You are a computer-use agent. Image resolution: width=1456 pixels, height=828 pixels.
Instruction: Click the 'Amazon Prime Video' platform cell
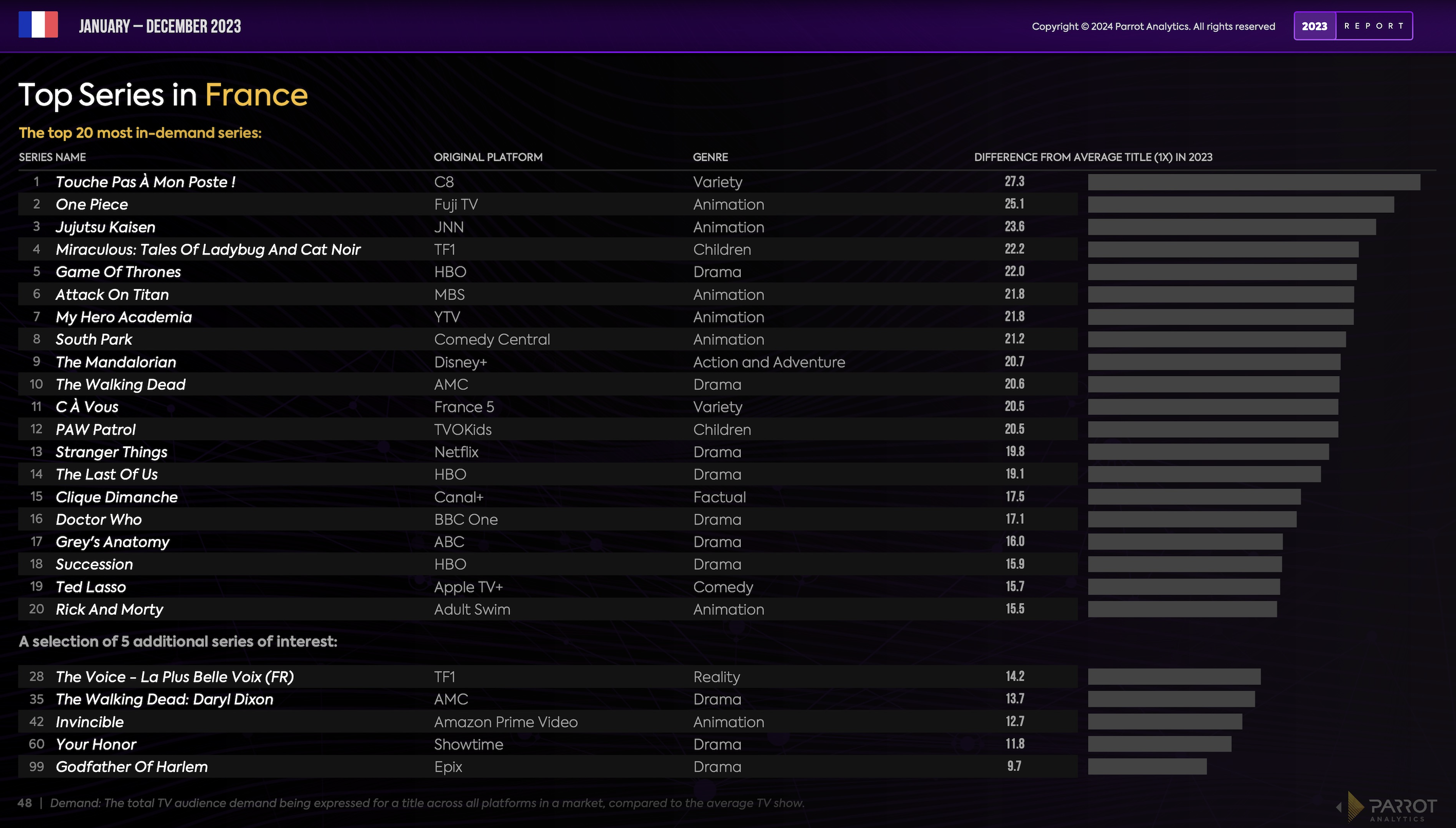pyautogui.click(x=506, y=722)
